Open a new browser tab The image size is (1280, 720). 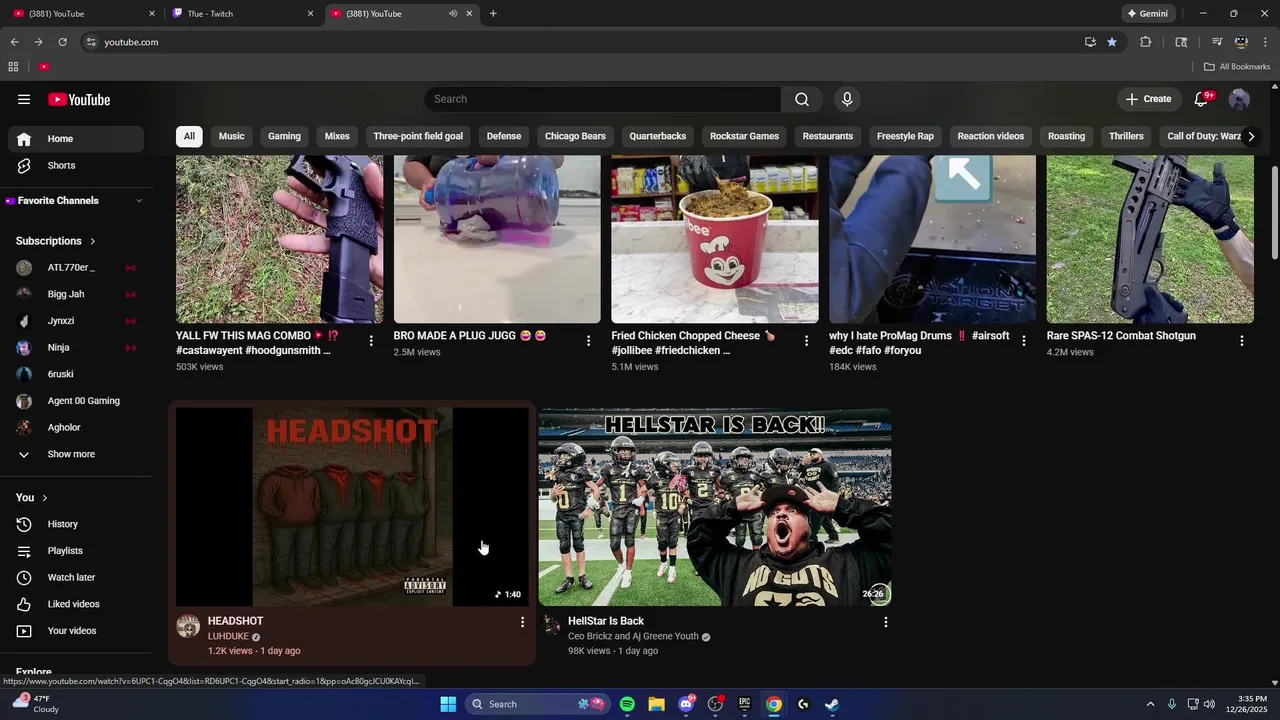(493, 14)
